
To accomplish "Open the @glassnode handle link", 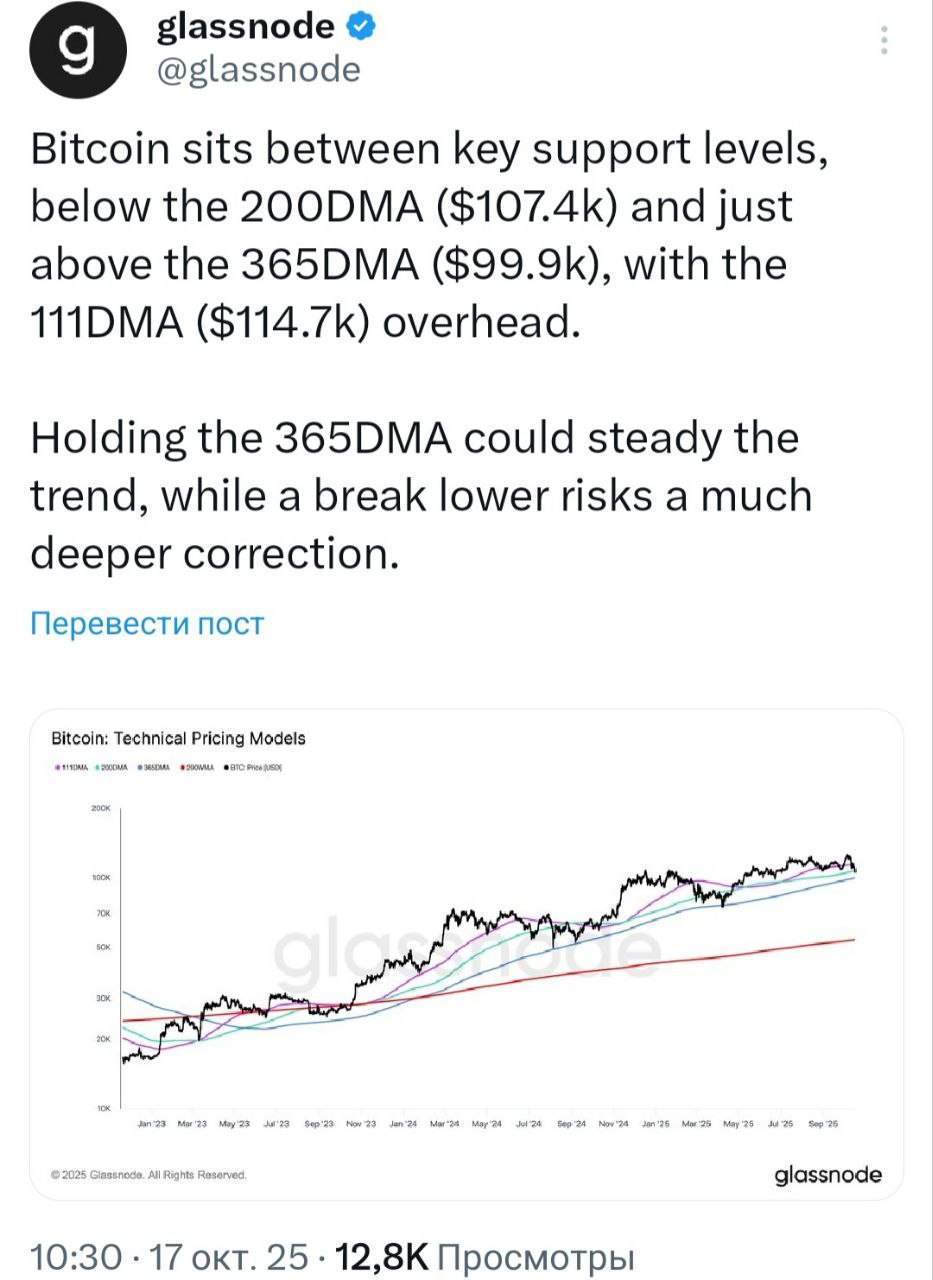I will [x=258, y=69].
